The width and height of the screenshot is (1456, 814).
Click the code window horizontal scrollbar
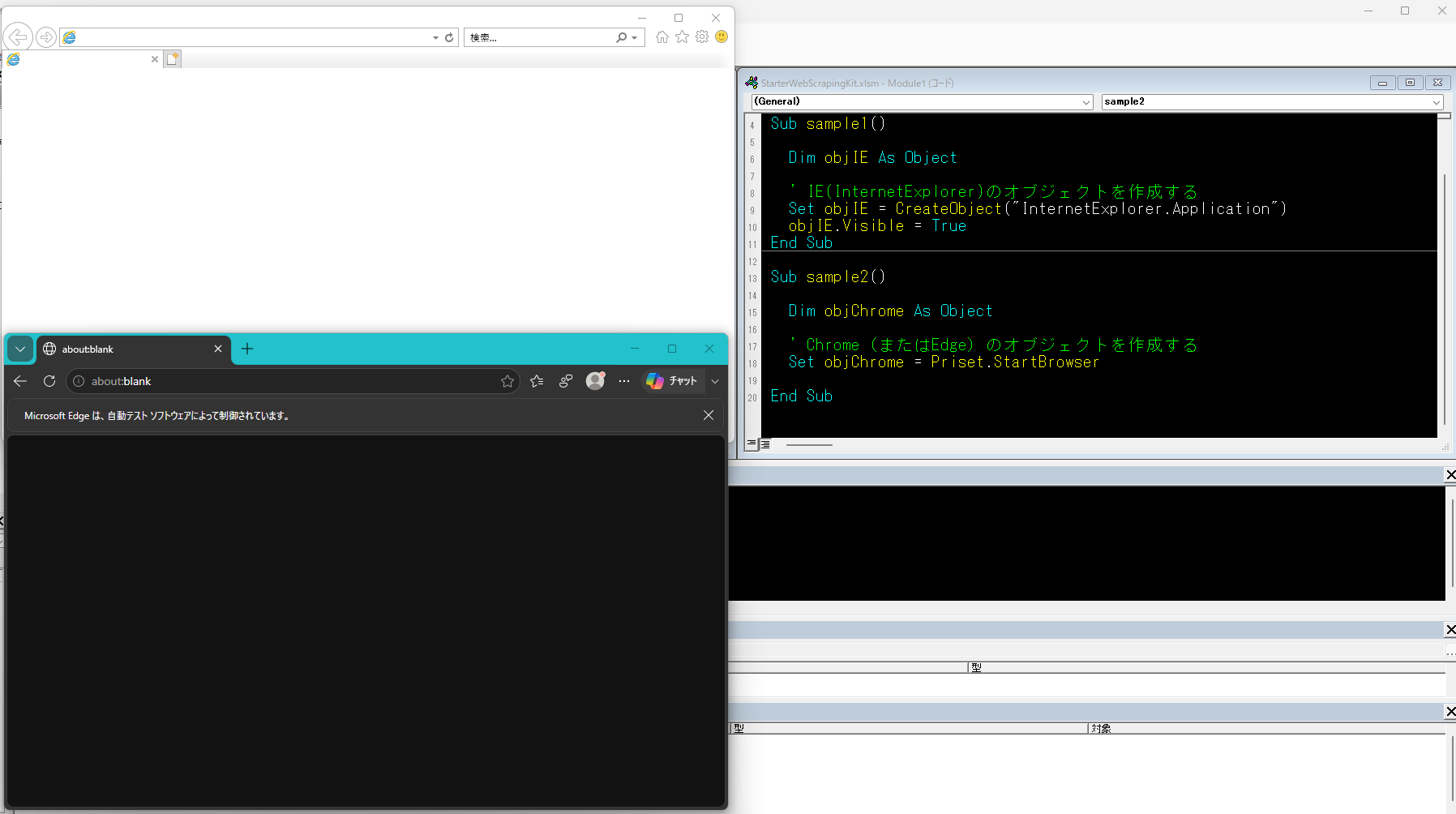[x=809, y=444]
